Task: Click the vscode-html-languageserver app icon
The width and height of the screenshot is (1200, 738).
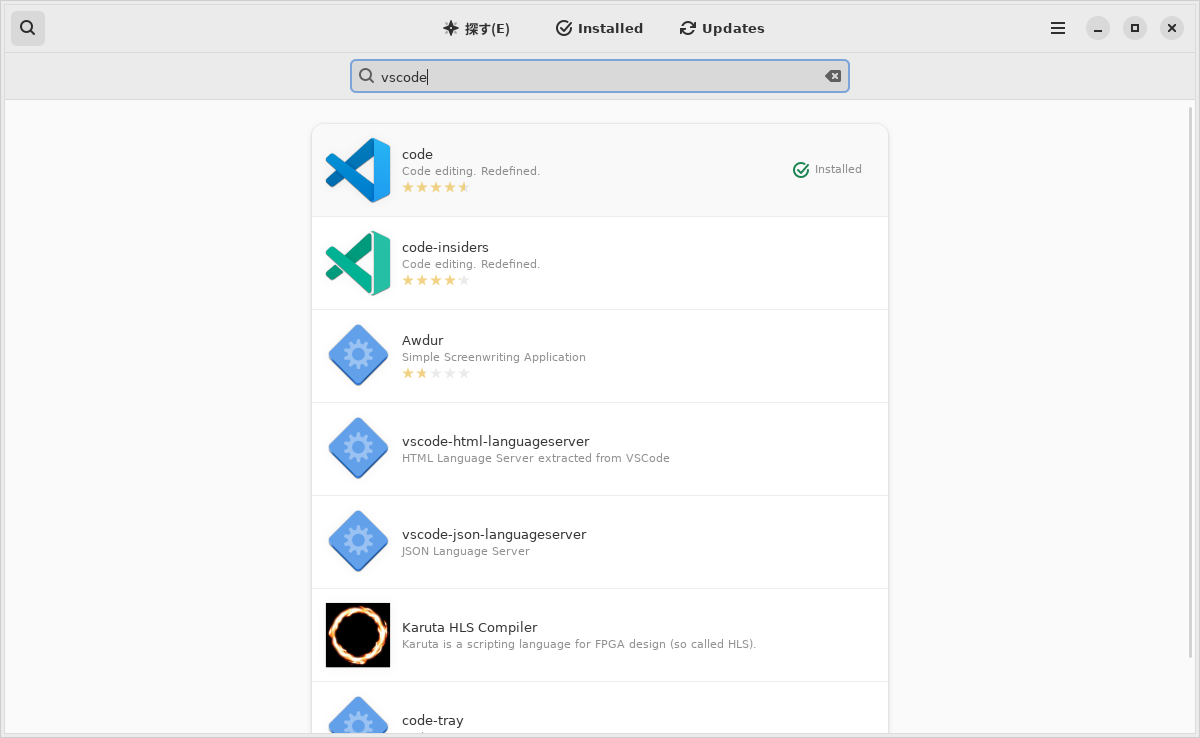Action: coord(358,449)
